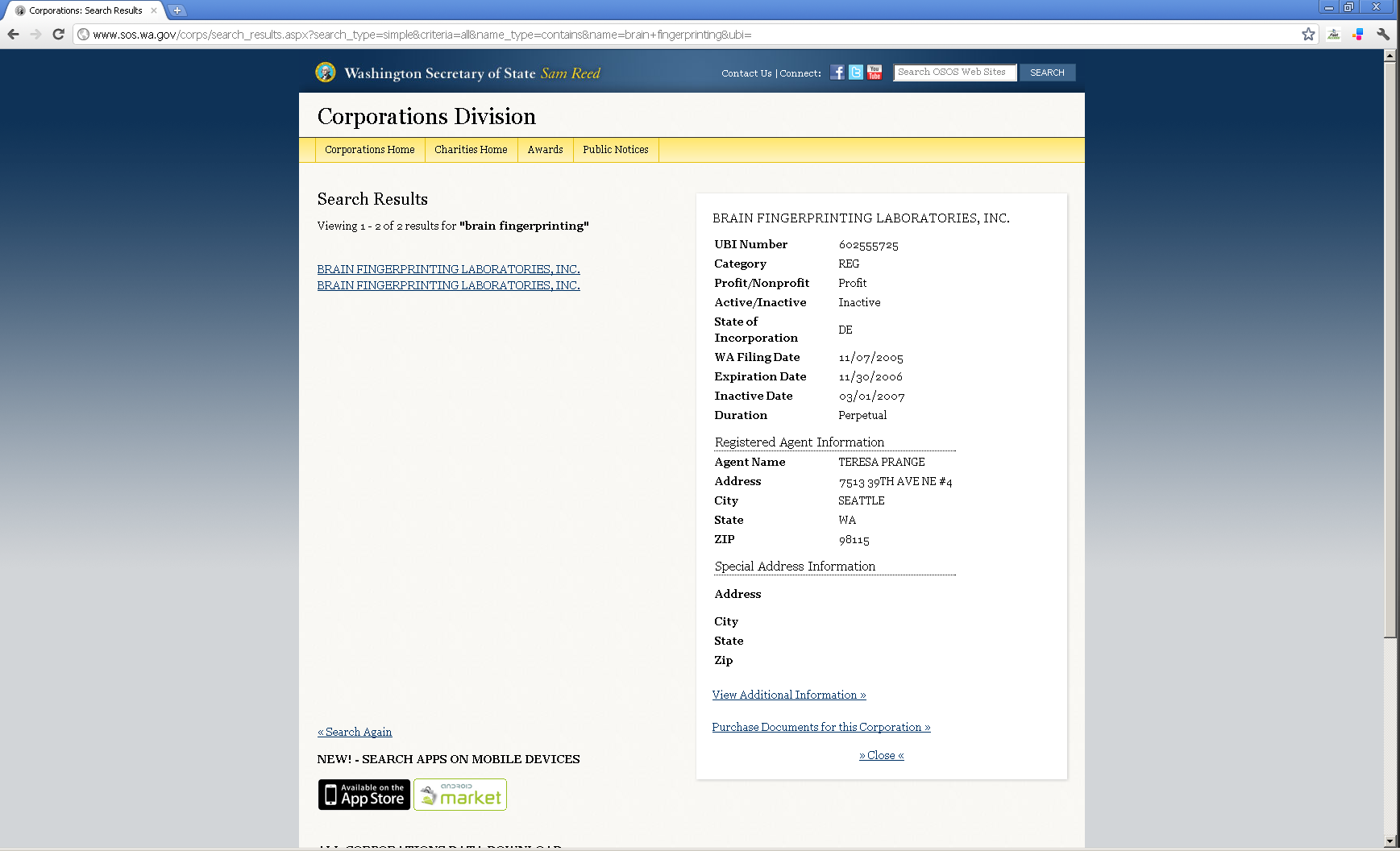Image resolution: width=1400 pixels, height=851 pixels.
Task: Open the wrench settings menu
Action: click(x=1383, y=34)
